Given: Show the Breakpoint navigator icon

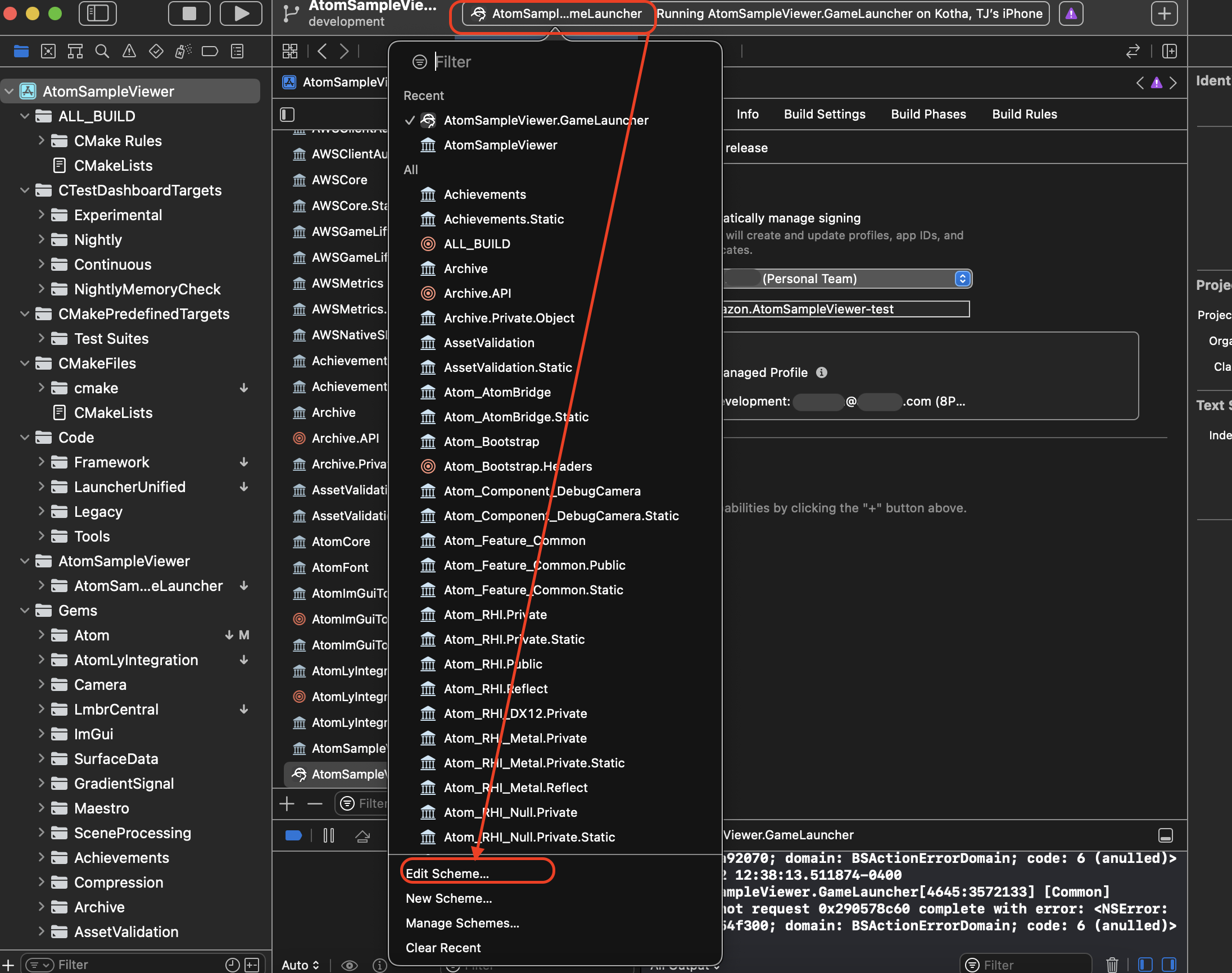Looking at the screenshot, I should (x=210, y=51).
